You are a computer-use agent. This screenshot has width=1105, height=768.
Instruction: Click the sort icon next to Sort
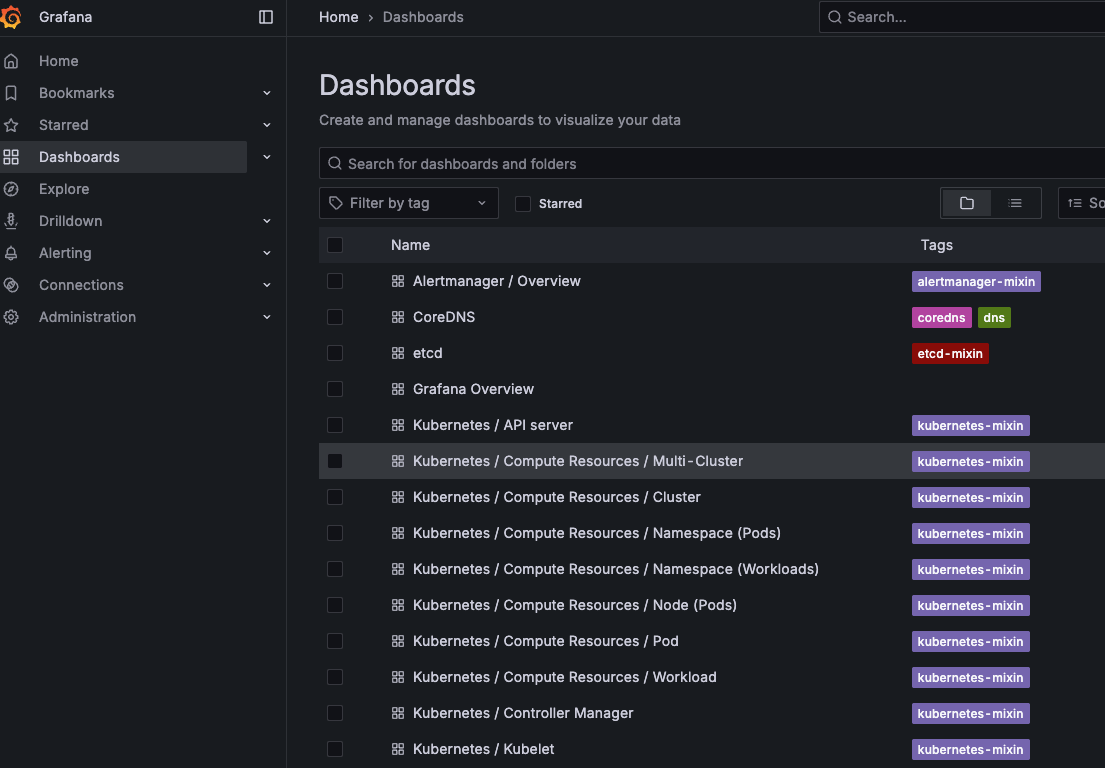(1075, 203)
